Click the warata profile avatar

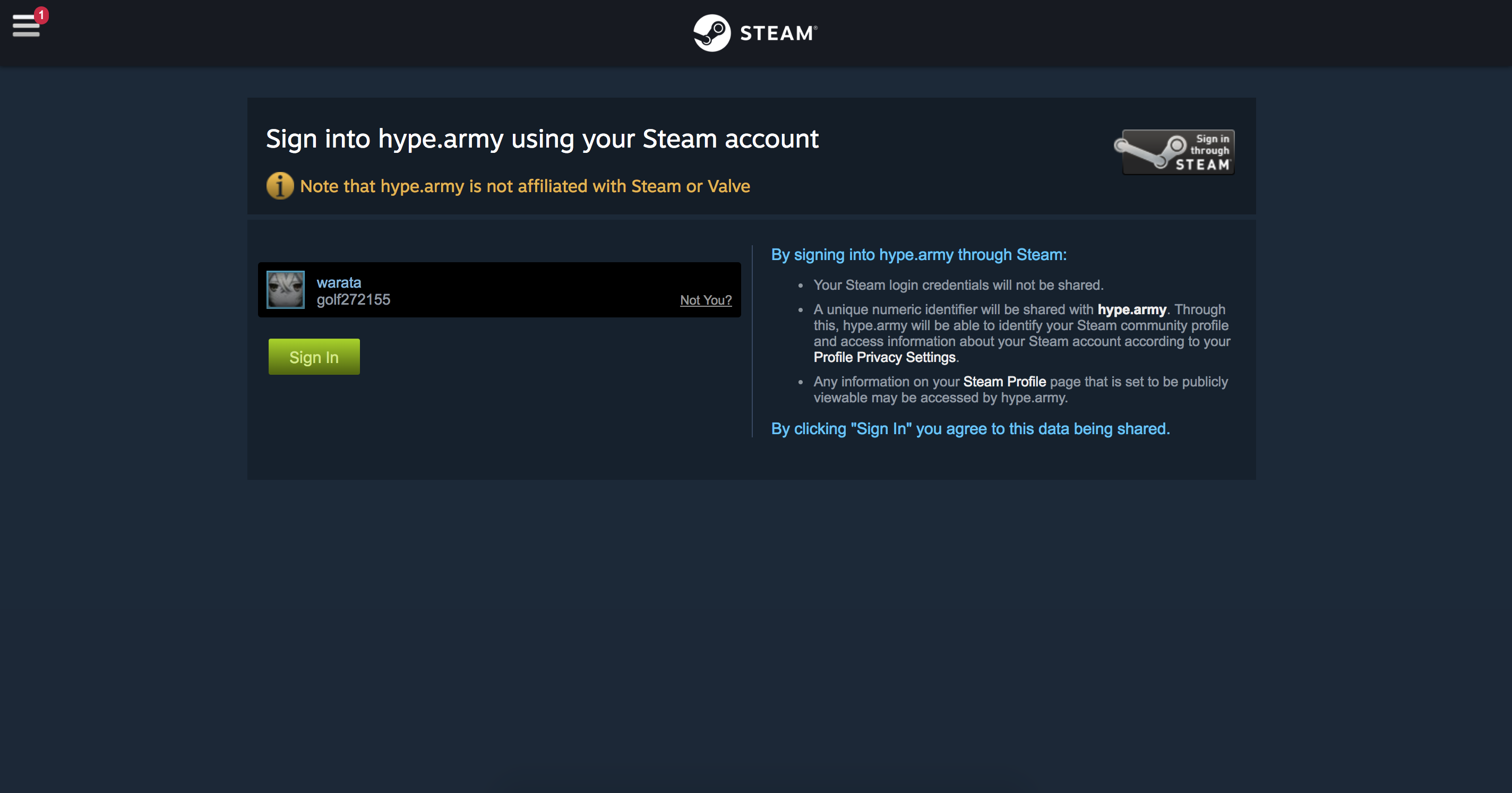pyautogui.click(x=286, y=289)
